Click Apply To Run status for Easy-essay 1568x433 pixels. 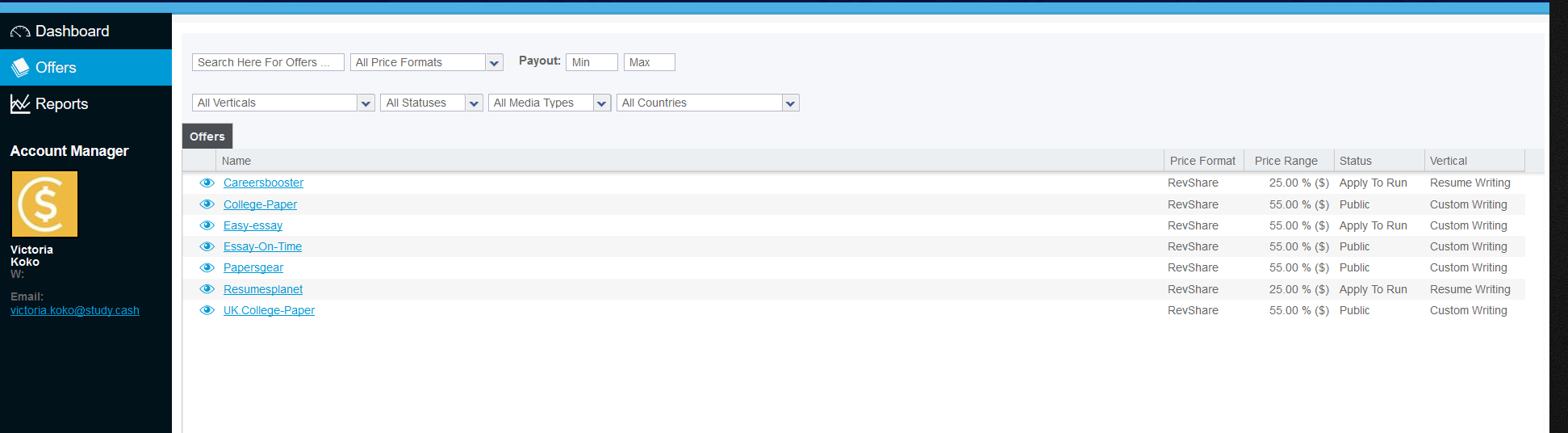point(1373,225)
